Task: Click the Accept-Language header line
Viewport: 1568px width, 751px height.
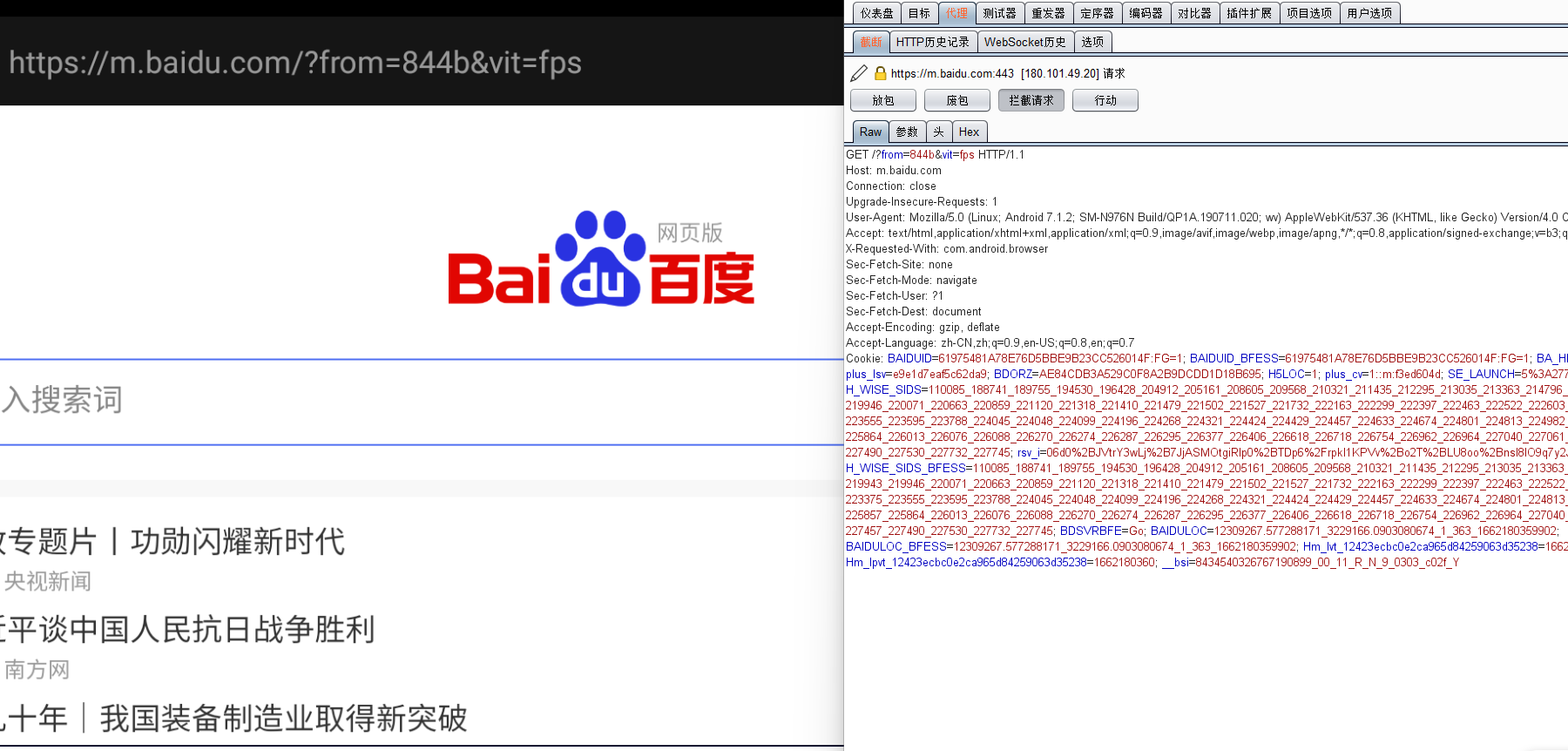Action: pyautogui.click(x=990, y=342)
